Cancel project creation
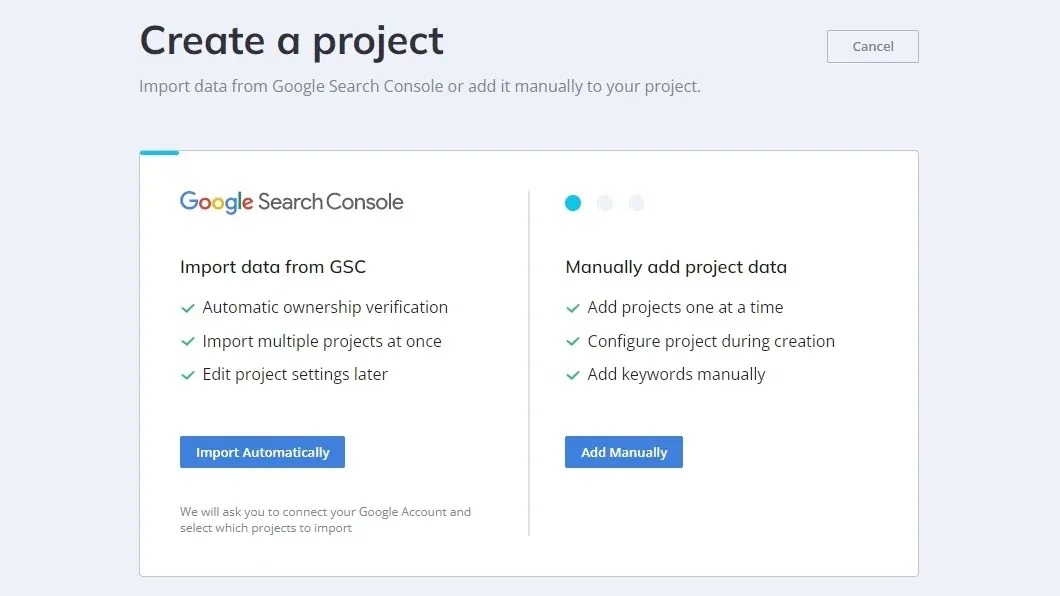 click(873, 47)
